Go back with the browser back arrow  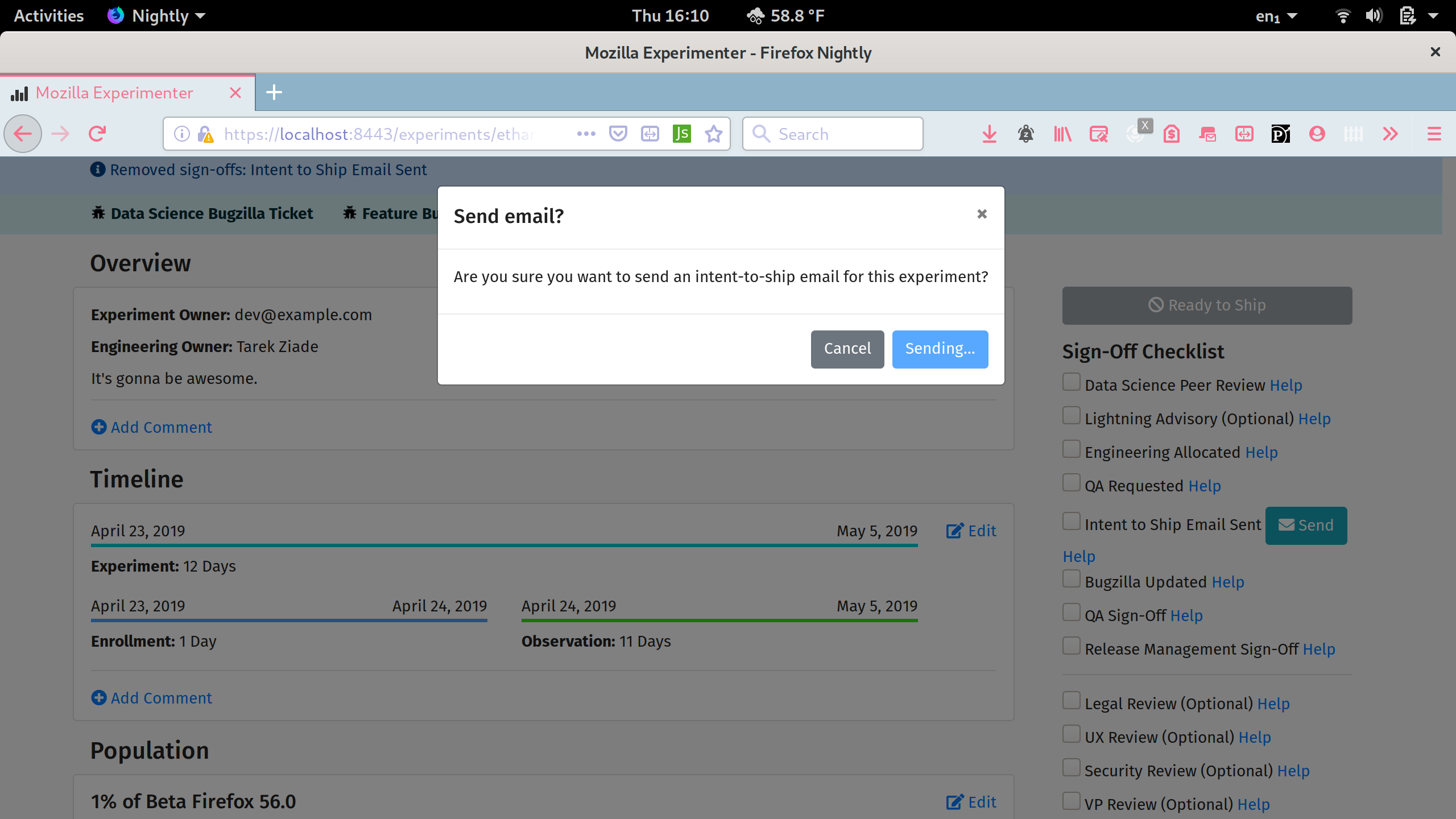[23, 134]
